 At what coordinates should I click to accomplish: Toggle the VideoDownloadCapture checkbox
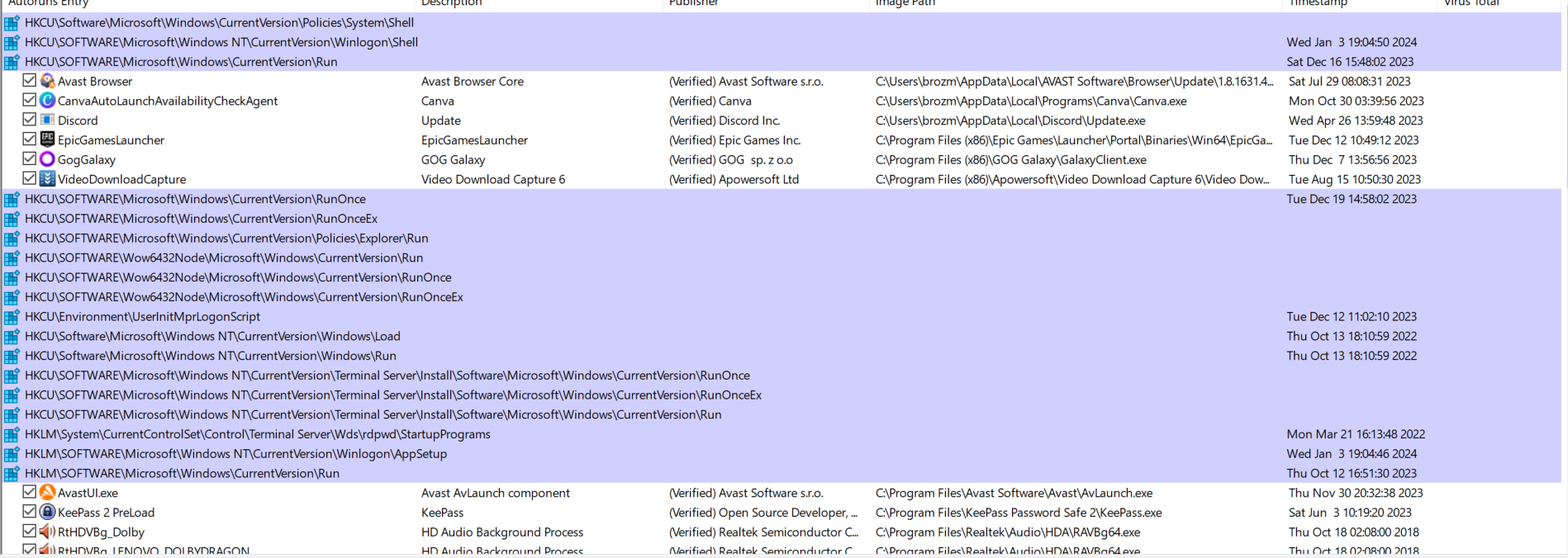29,178
